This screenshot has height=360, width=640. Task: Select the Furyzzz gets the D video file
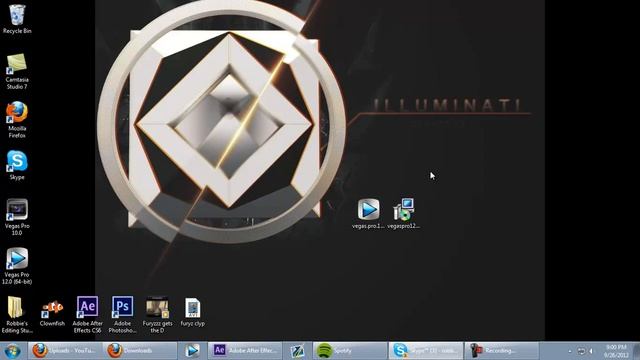point(158,315)
